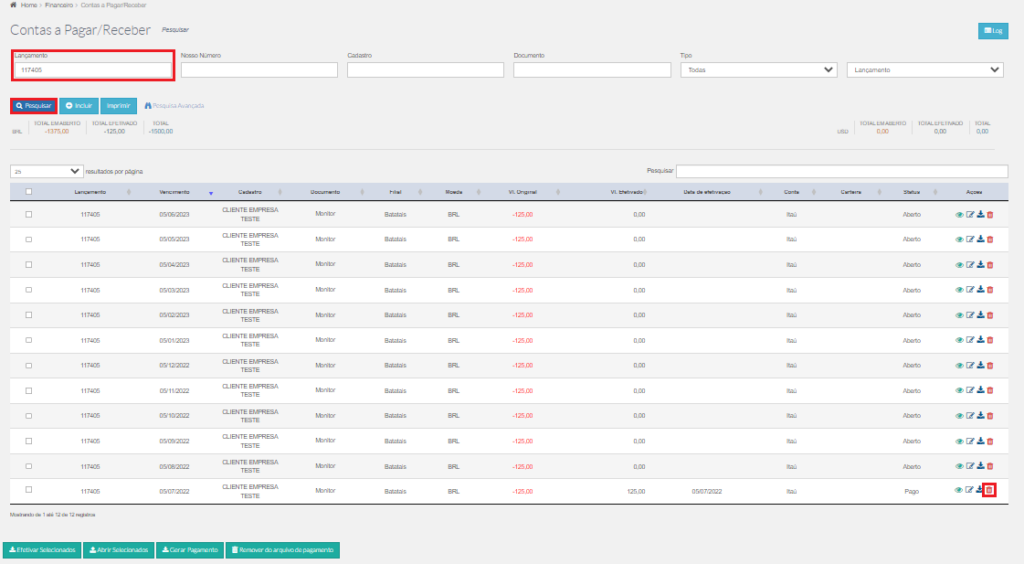Focus the Cadastro input field
Image resolution: width=1024 pixels, height=564 pixels.
coord(425,70)
